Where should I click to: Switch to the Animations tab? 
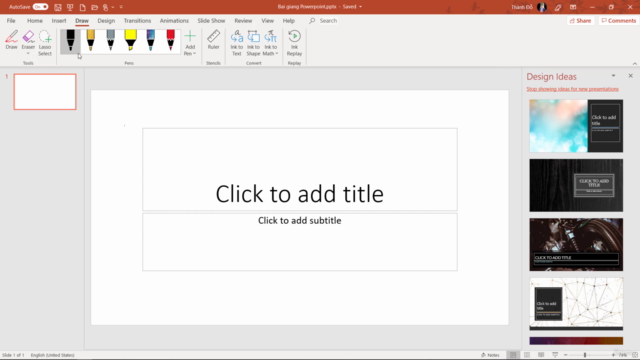pyautogui.click(x=174, y=20)
